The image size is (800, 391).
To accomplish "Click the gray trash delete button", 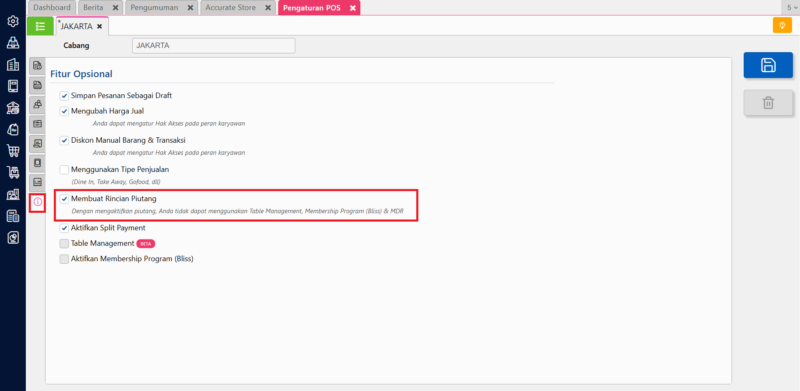I will click(768, 103).
